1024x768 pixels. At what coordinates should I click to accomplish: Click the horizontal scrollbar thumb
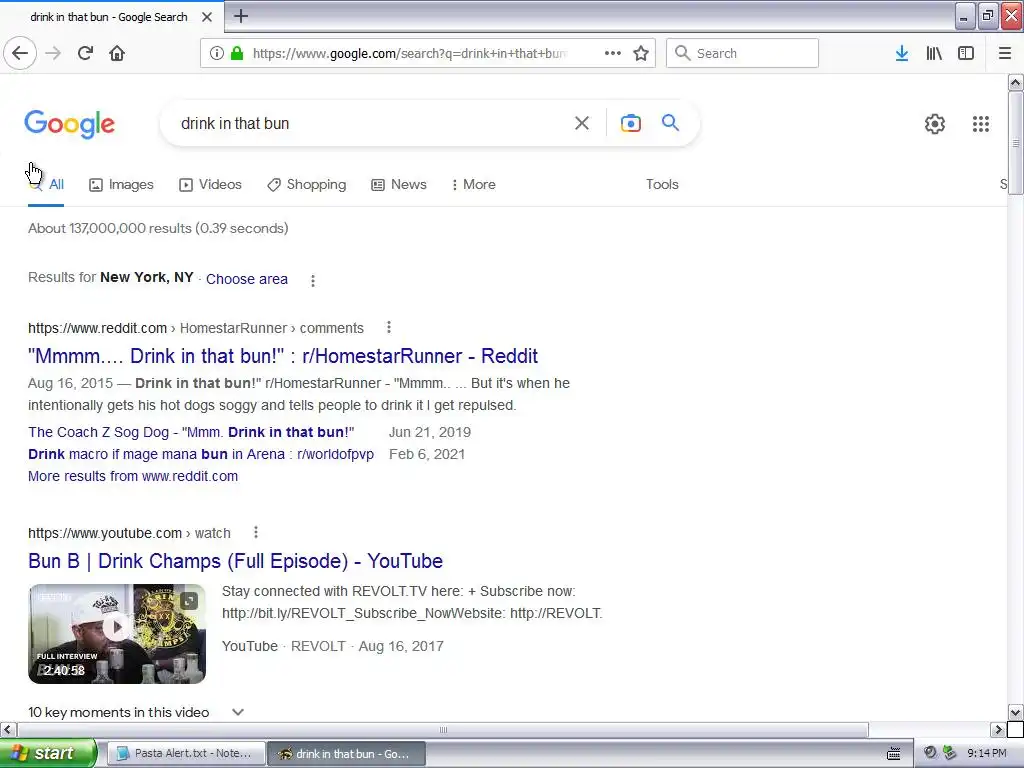[x=443, y=729]
